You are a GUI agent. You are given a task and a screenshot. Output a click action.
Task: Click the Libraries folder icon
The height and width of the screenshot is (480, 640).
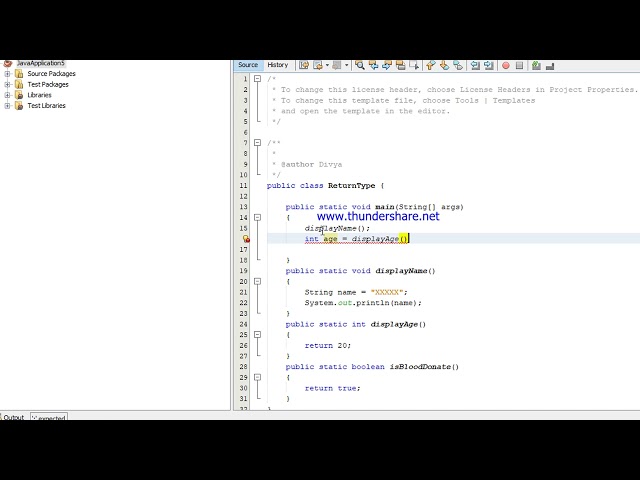point(19,95)
